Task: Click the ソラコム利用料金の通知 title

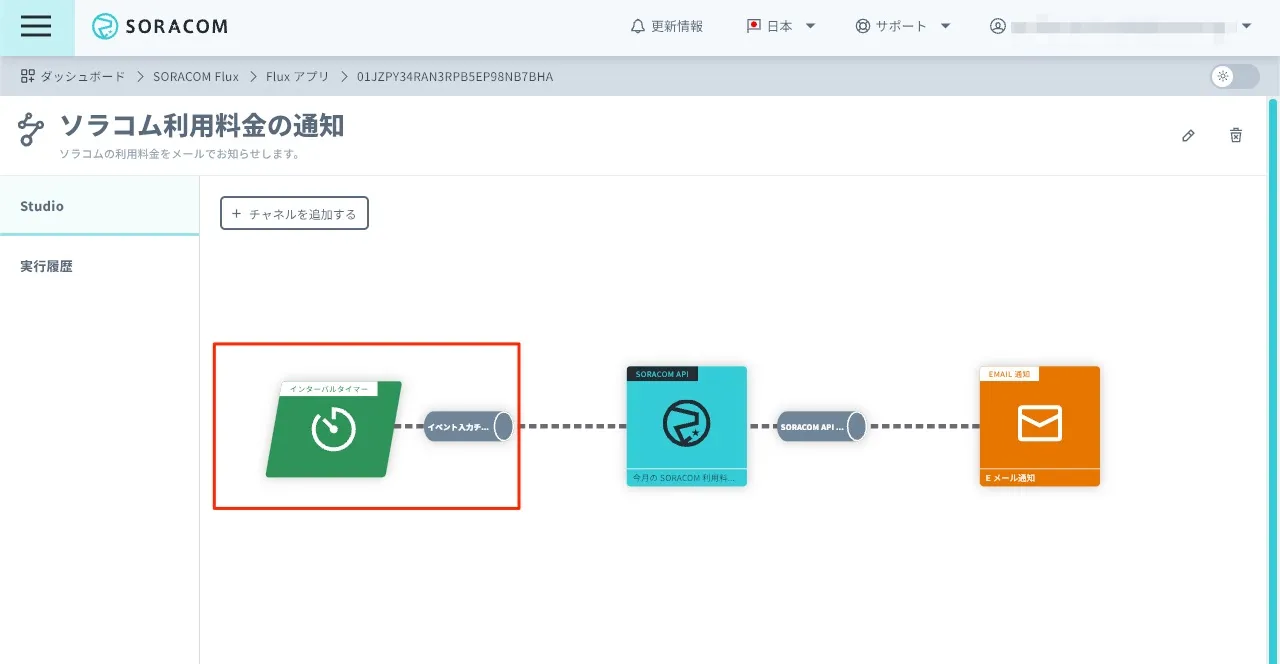Action: pyautogui.click(x=202, y=126)
